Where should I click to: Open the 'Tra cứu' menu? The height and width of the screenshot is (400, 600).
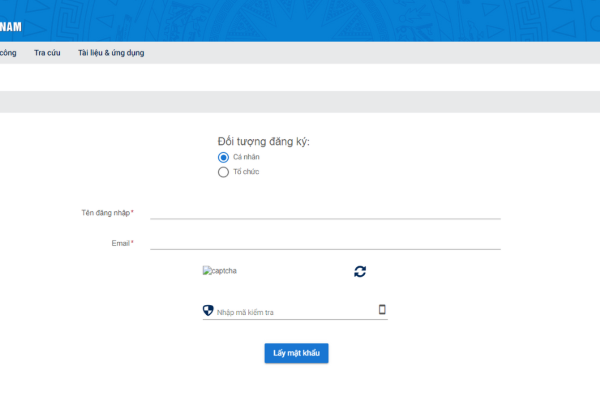[x=47, y=53]
